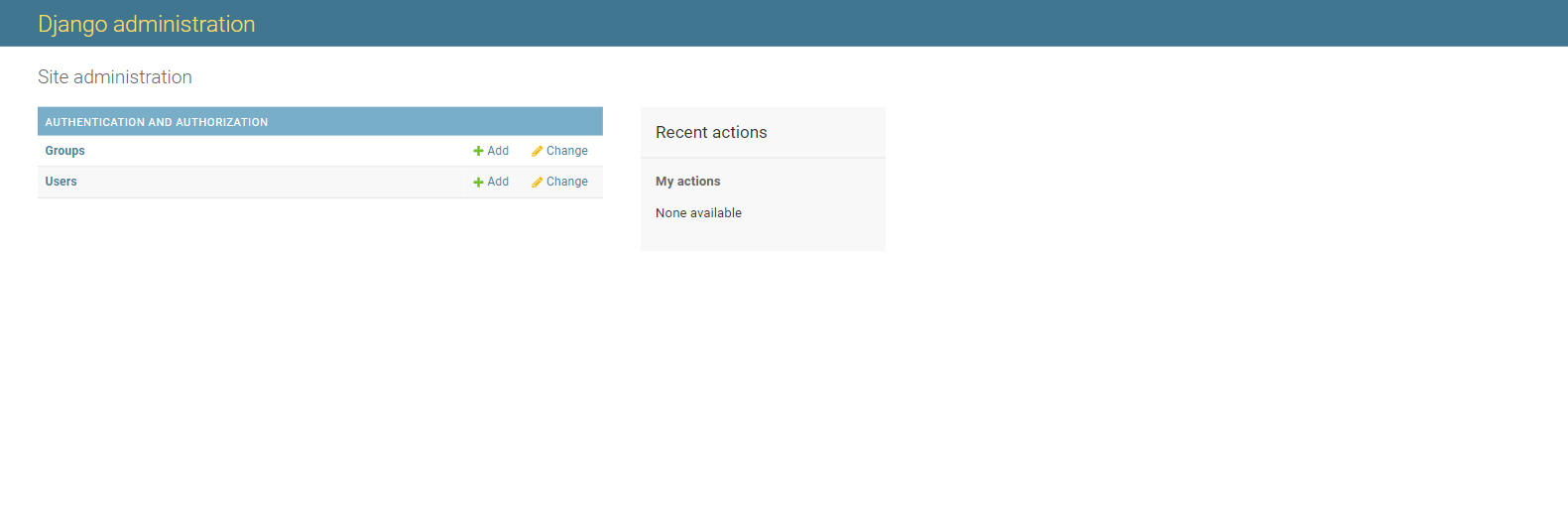Open the Django administration header link
This screenshot has width=1568, height=508.
click(147, 24)
